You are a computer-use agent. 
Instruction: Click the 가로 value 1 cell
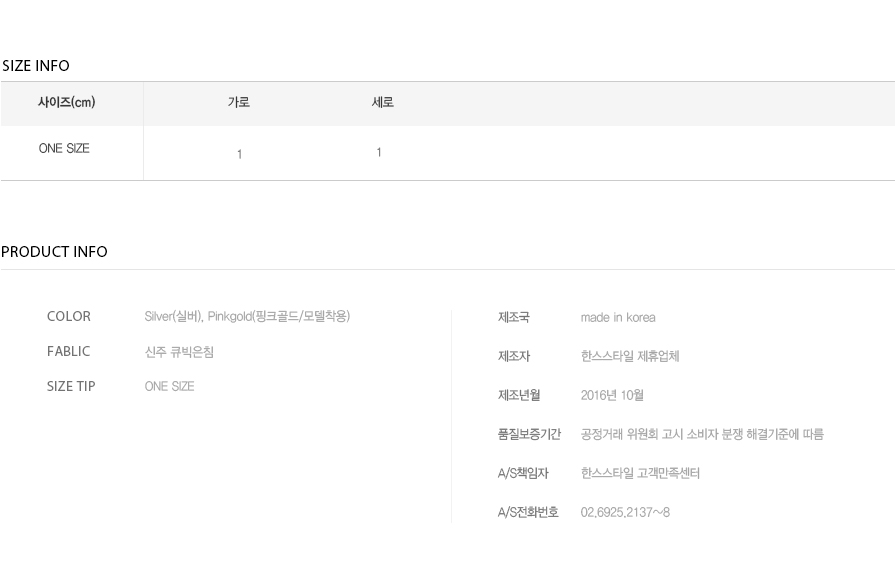pos(239,154)
